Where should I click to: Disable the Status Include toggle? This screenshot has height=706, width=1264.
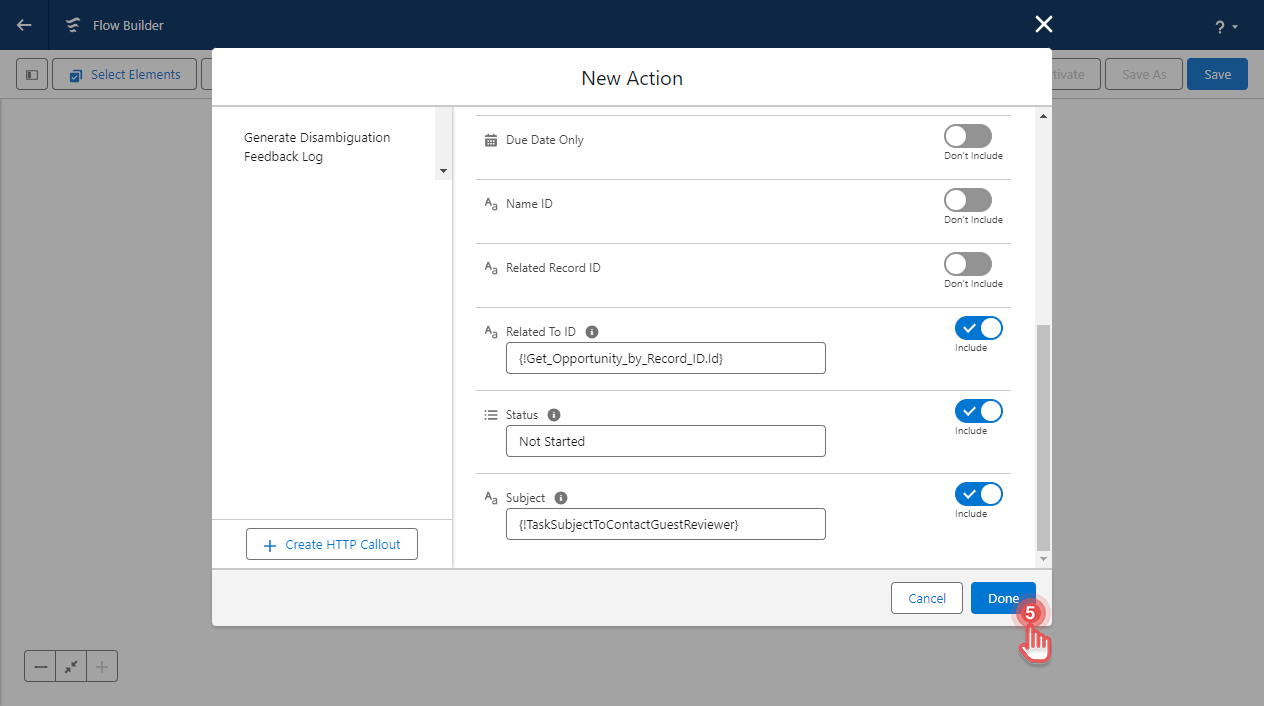pos(978,410)
